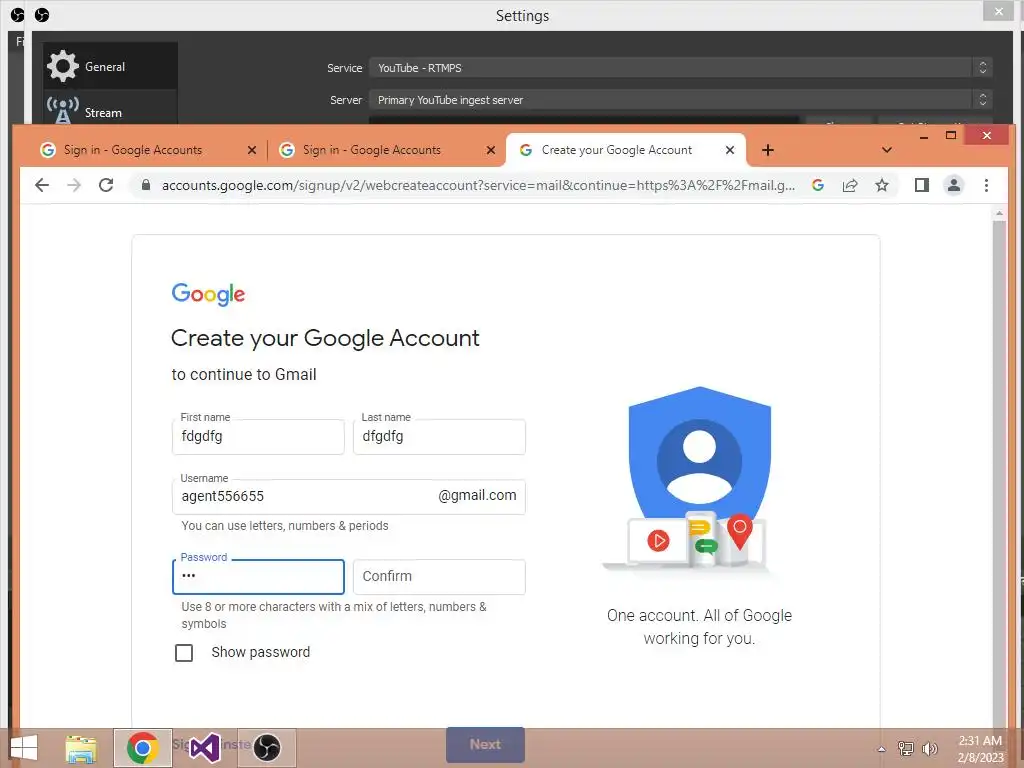Click the Google logo on signup form

[208, 295]
